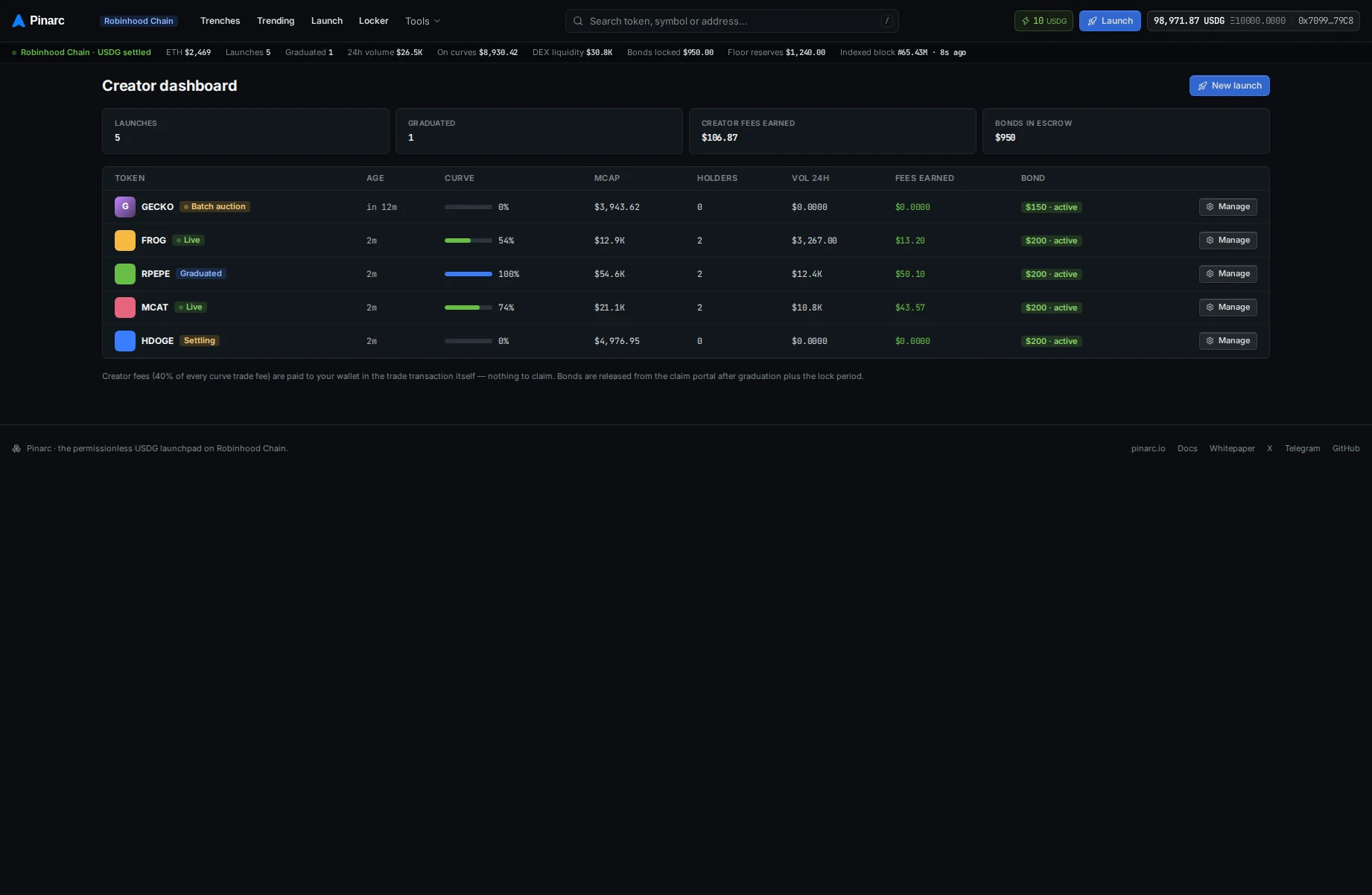Click the HDOGE blue token avatar

pyautogui.click(x=125, y=341)
